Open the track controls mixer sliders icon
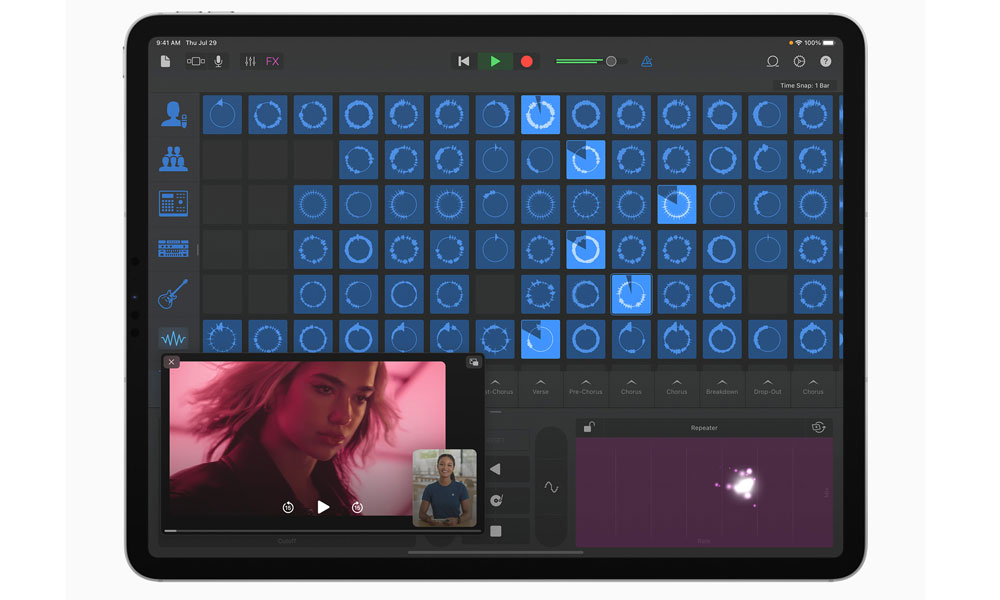Viewport: 1000px width, 600px height. (250, 61)
